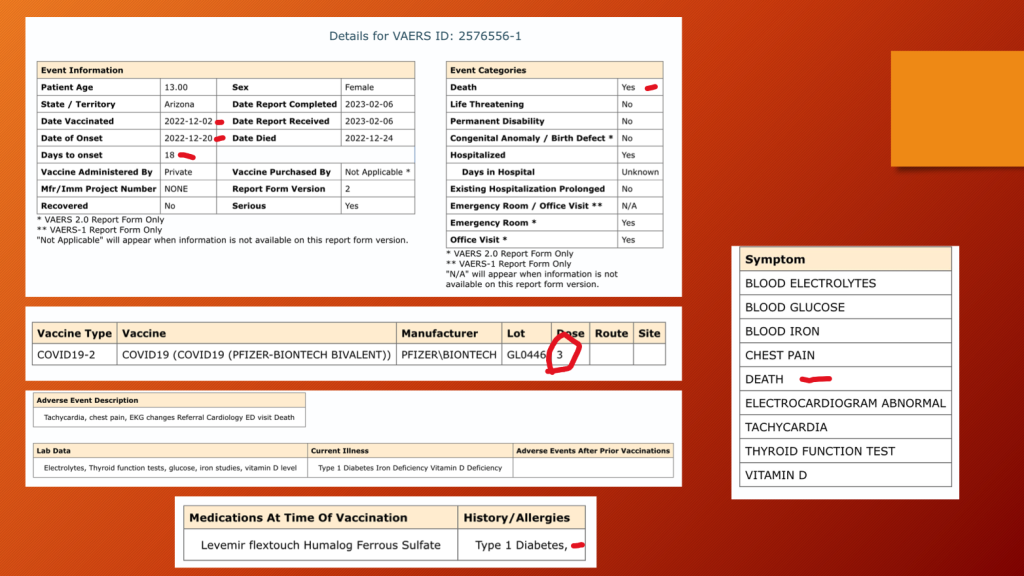Click the Date Vaccinated value 2022-12-02
Image resolution: width=1024 pixels, height=576 pixels.
pos(187,121)
